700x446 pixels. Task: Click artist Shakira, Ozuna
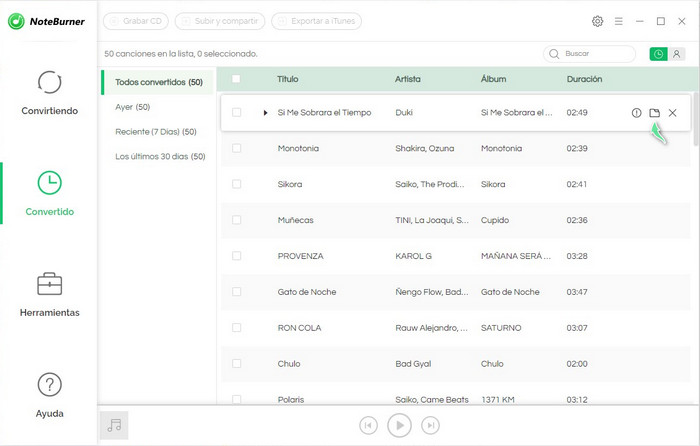coord(425,148)
